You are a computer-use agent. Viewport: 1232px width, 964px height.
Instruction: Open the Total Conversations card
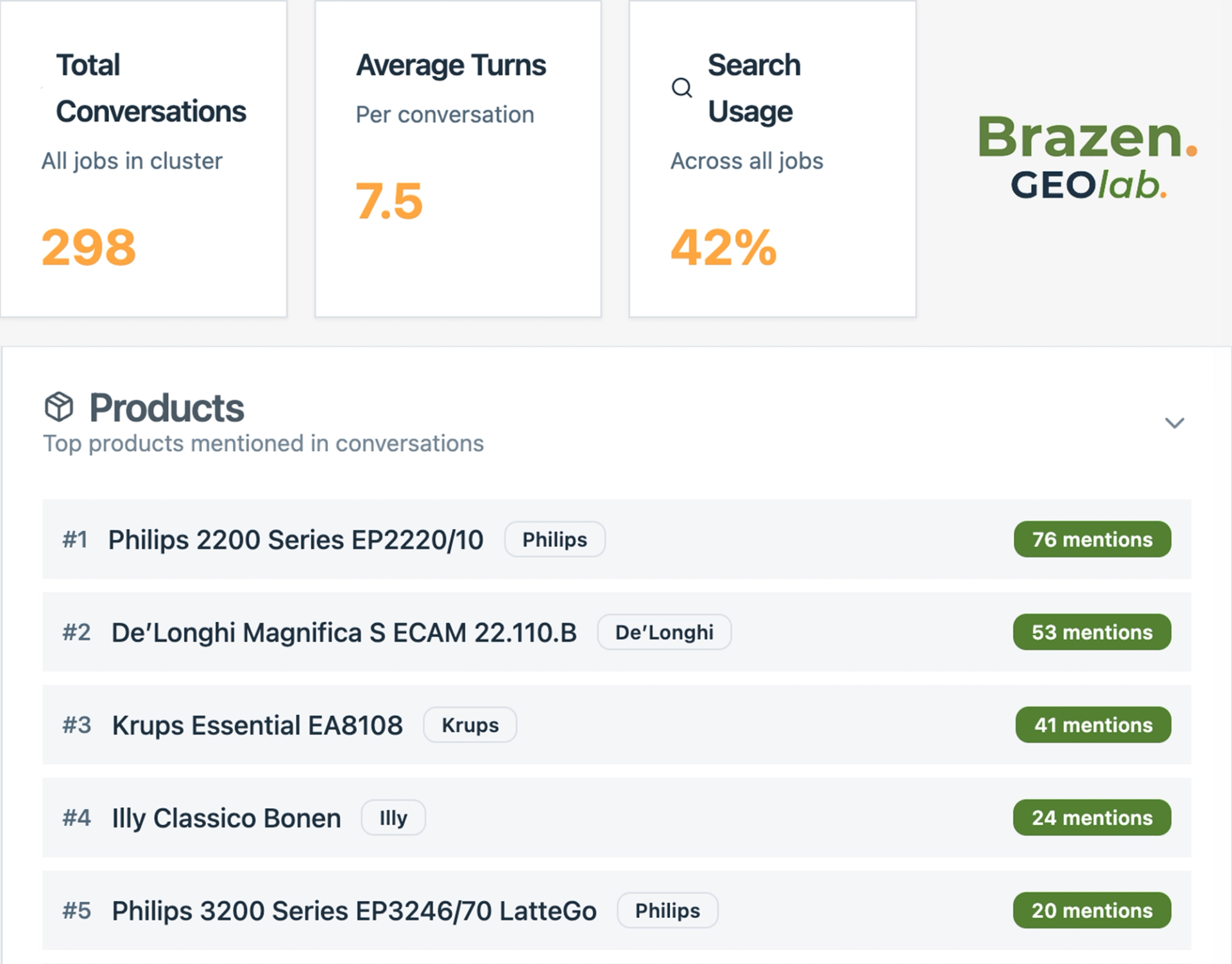(x=143, y=158)
